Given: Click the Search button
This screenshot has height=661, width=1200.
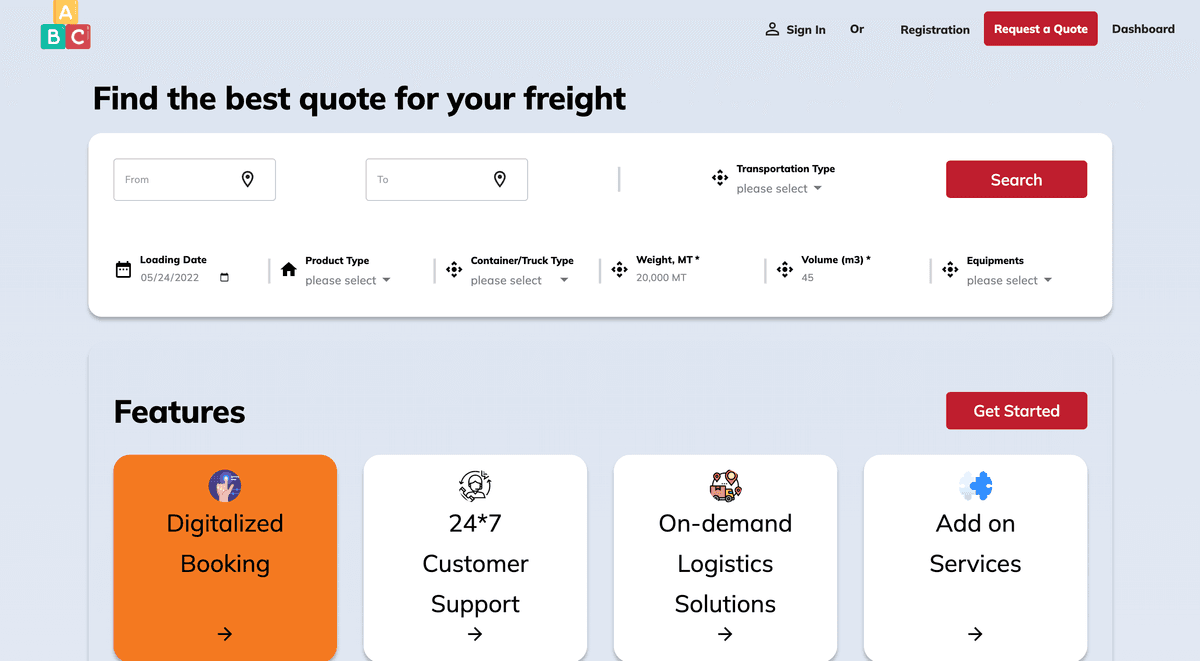Looking at the screenshot, I should [x=1016, y=179].
